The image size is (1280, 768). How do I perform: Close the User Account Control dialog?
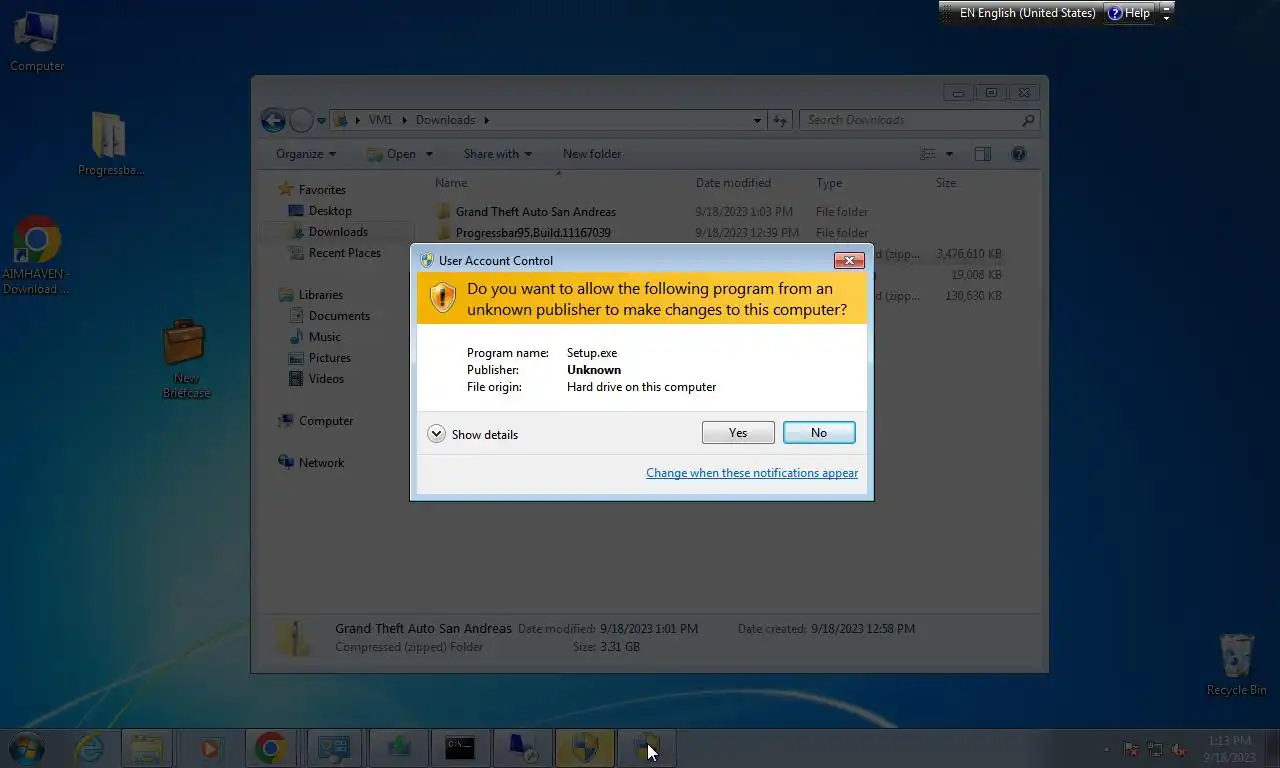848,260
